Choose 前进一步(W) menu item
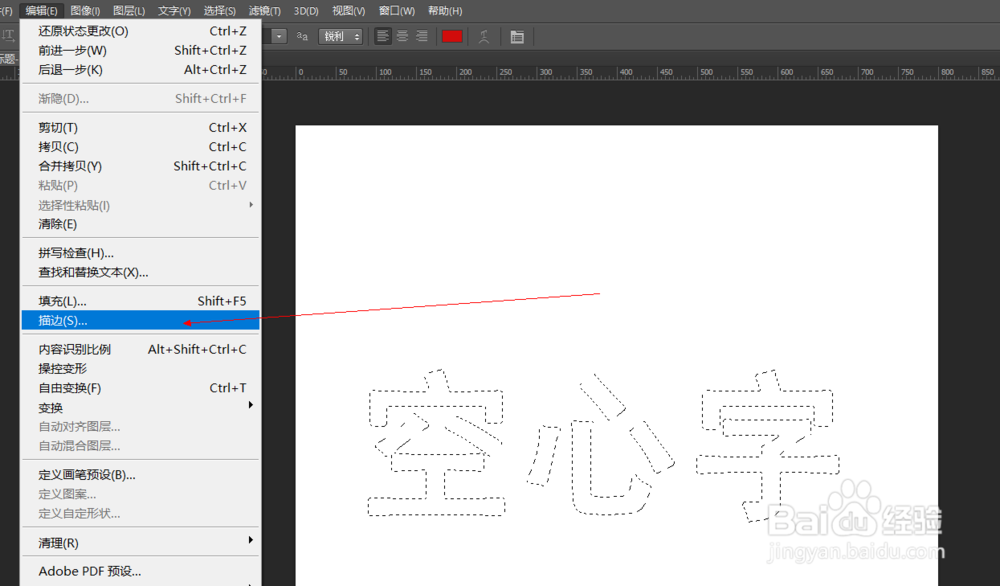The height and width of the screenshot is (586, 1000). (140, 50)
